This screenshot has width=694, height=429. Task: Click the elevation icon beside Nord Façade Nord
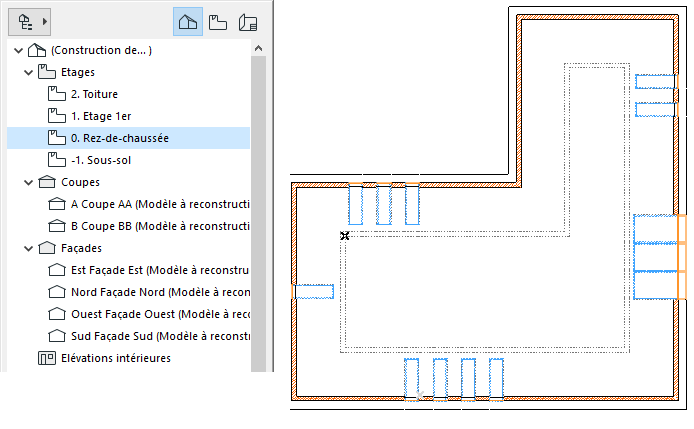click(57, 292)
